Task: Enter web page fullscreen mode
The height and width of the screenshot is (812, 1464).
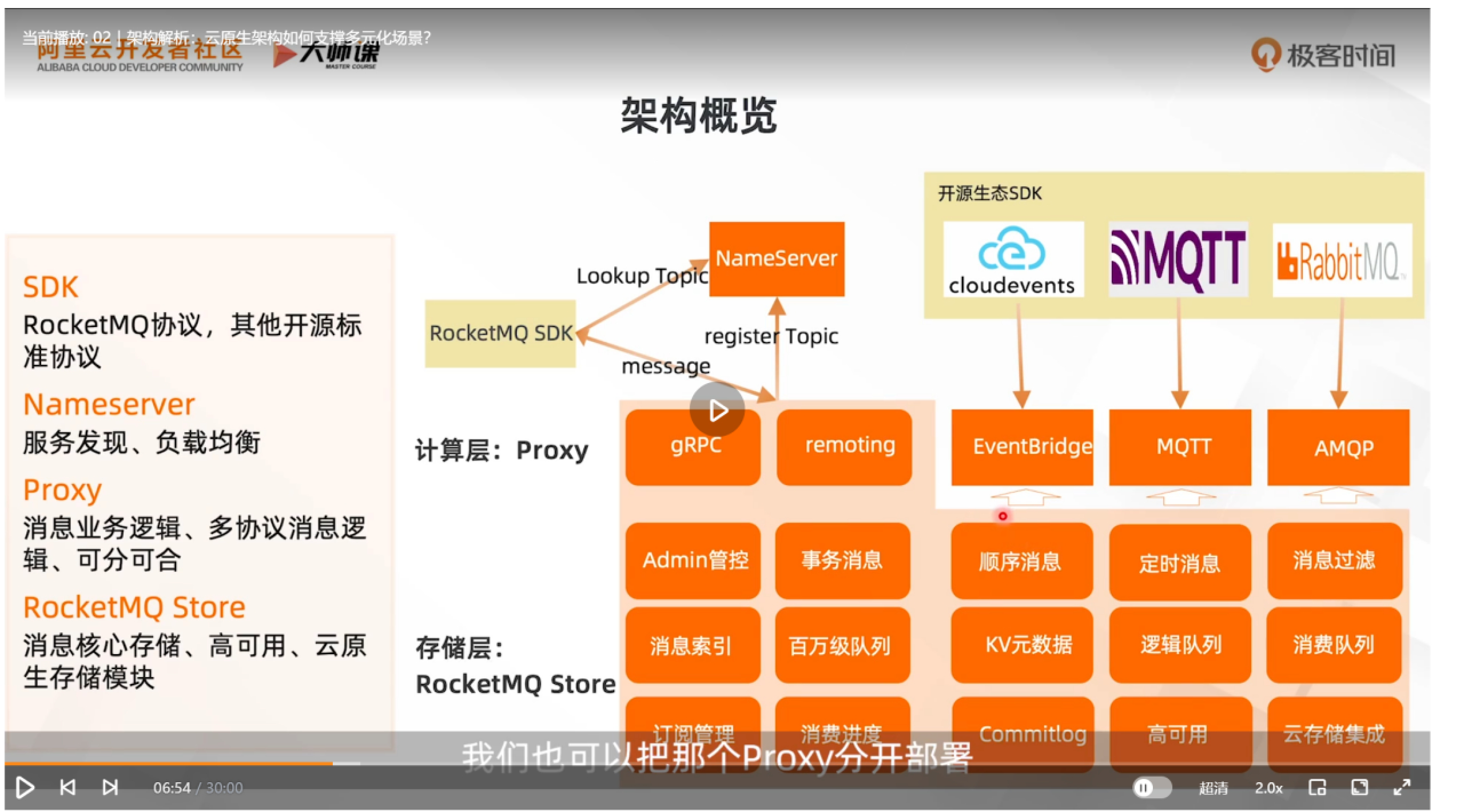Action: coord(1359,787)
